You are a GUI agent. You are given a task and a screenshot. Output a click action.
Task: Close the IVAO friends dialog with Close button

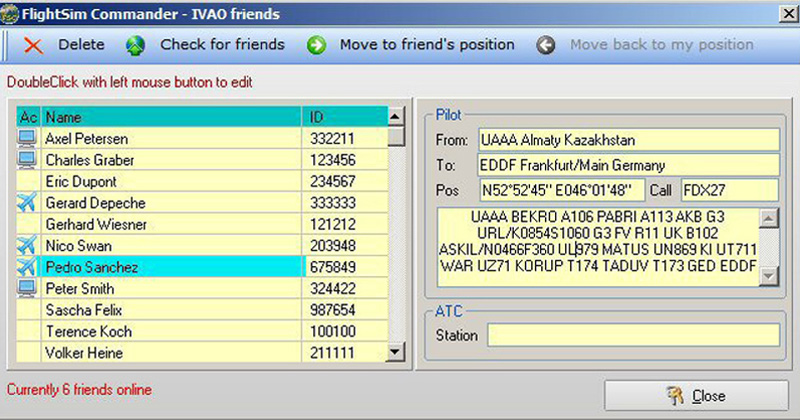[696, 396]
